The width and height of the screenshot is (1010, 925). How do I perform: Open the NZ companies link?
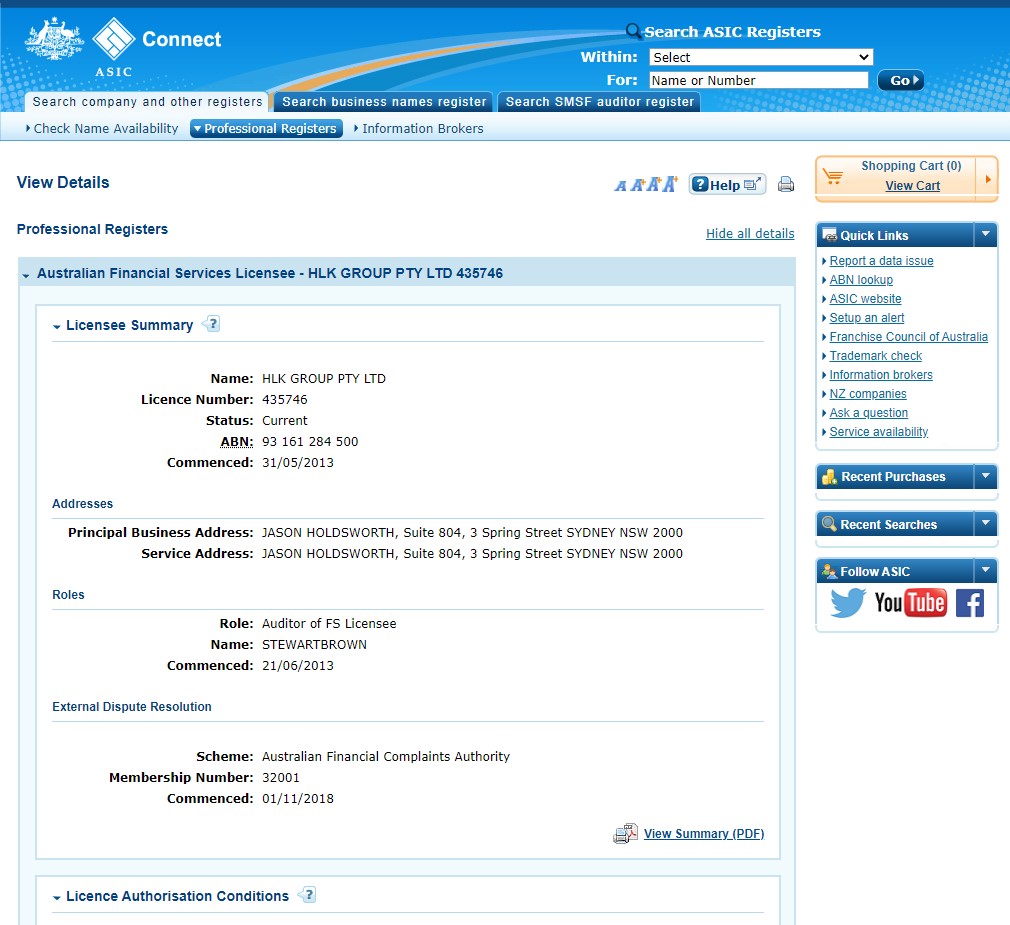pyautogui.click(x=868, y=394)
